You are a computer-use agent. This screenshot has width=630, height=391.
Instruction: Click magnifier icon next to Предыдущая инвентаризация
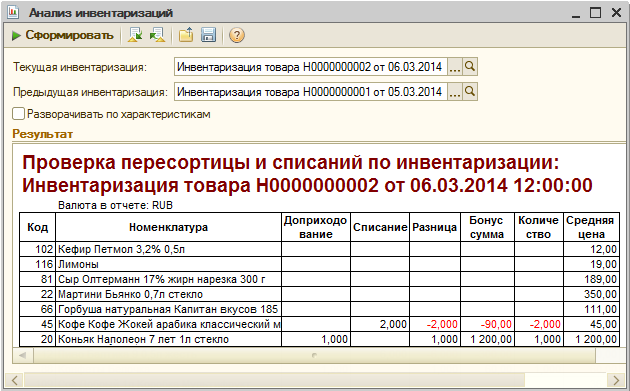(x=470, y=92)
